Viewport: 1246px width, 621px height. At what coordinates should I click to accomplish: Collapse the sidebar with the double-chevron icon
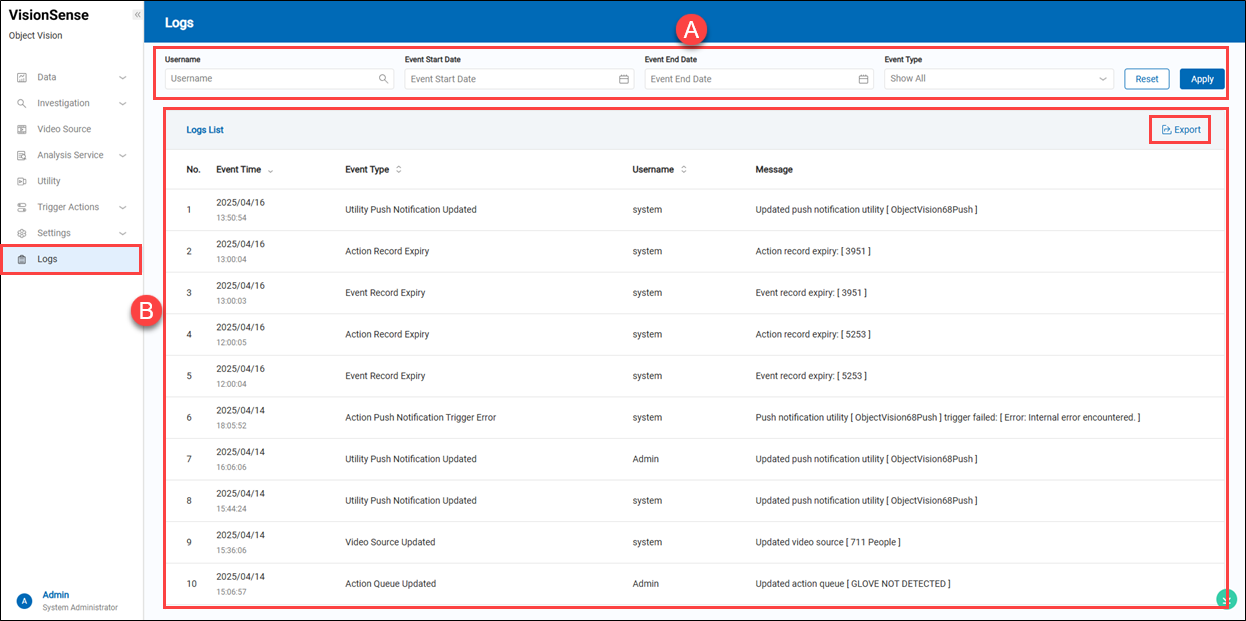click(x=137, y=15)
